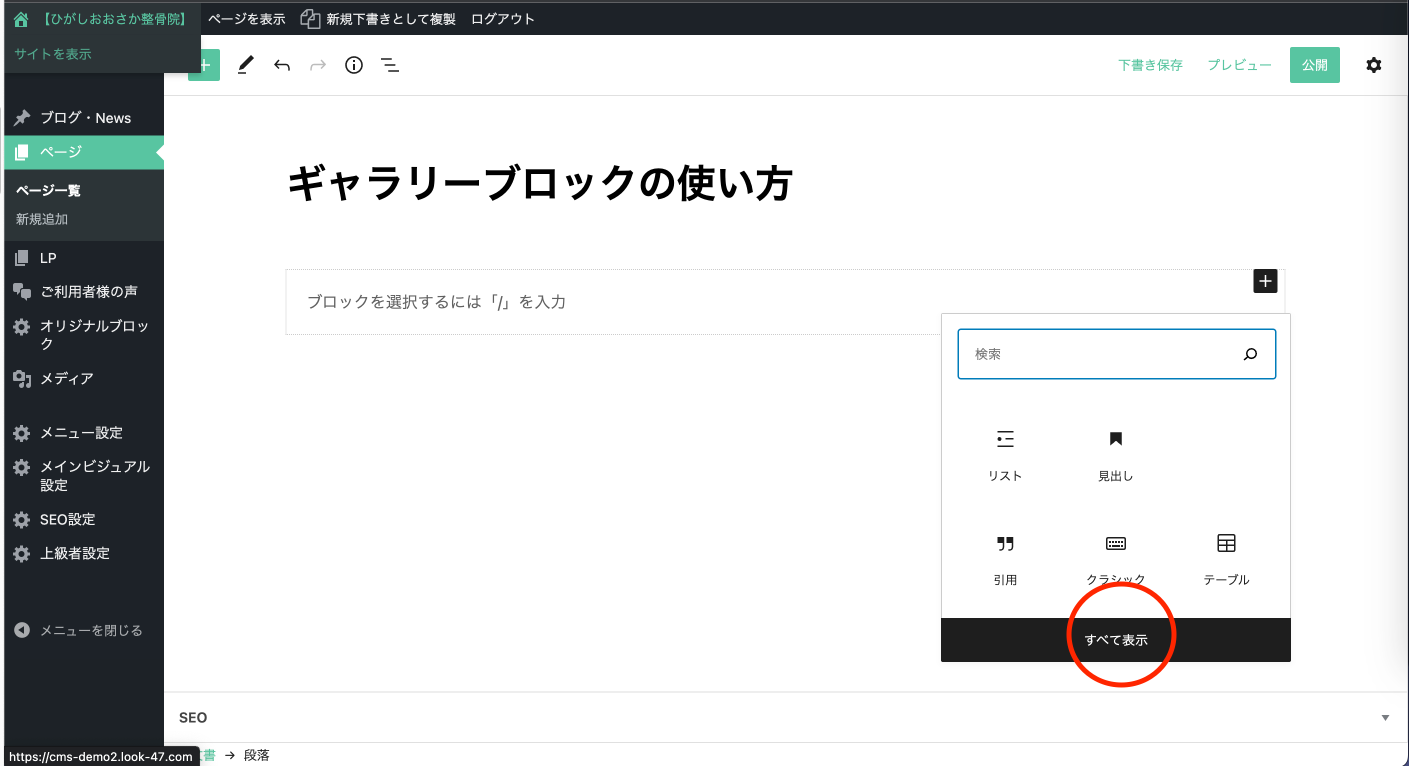The image size is (1409, 766).
Task: Insert the 見出し heading block
Action: click(x=1115, y=453)
